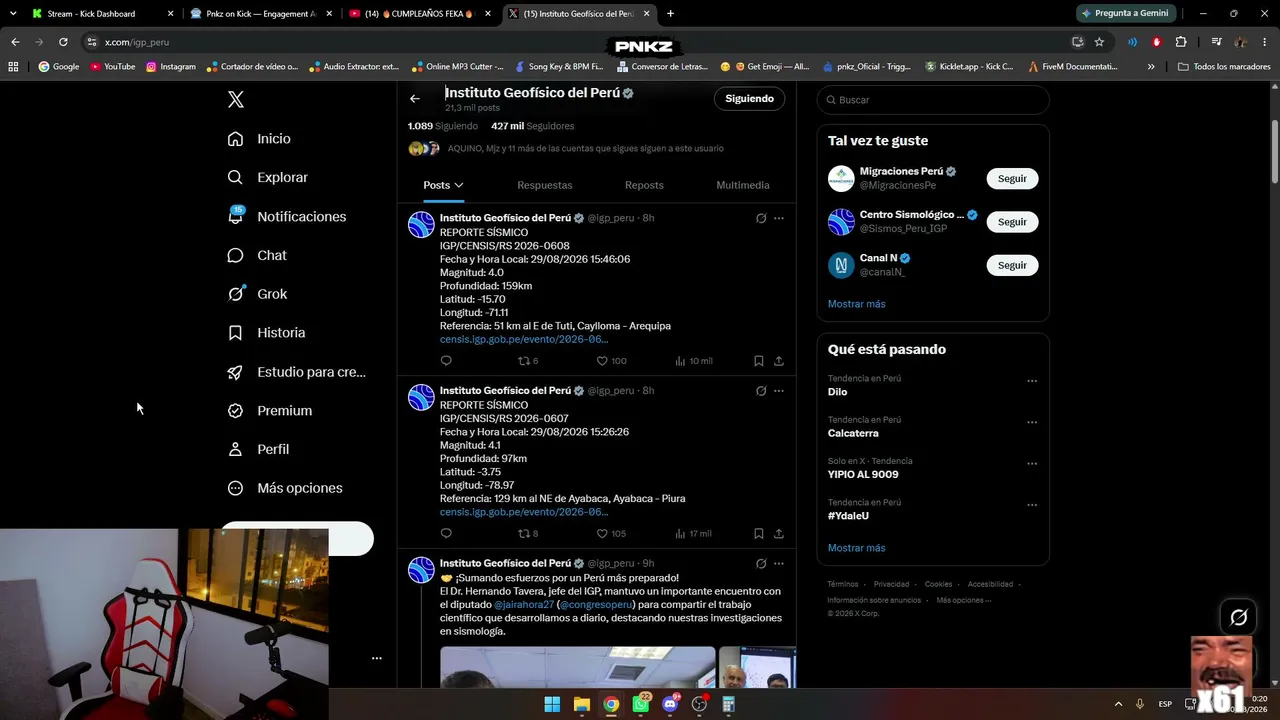Expand Más opciones in sidebar
The height and width of the screenshot is (720, 1280).
pyautogui.click(x=285, y=488)
